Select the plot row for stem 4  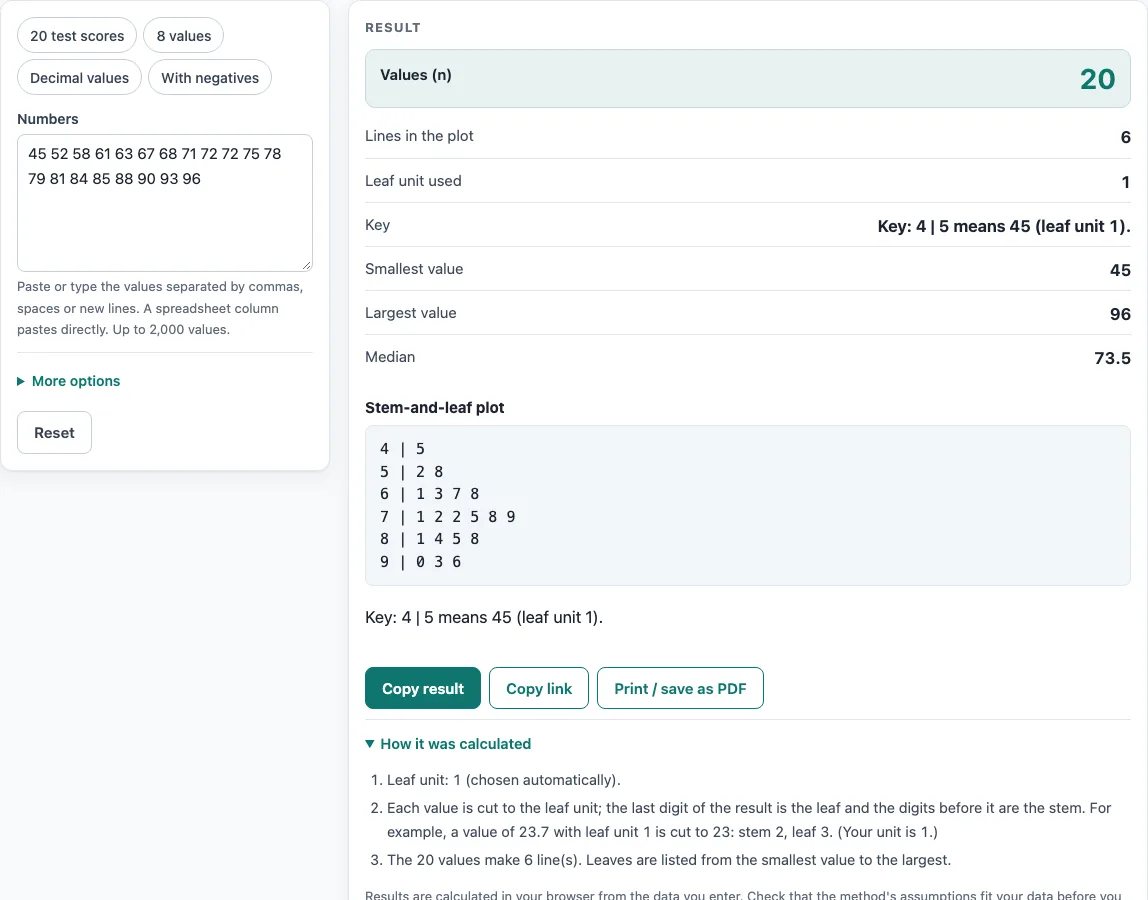[402, 449]
